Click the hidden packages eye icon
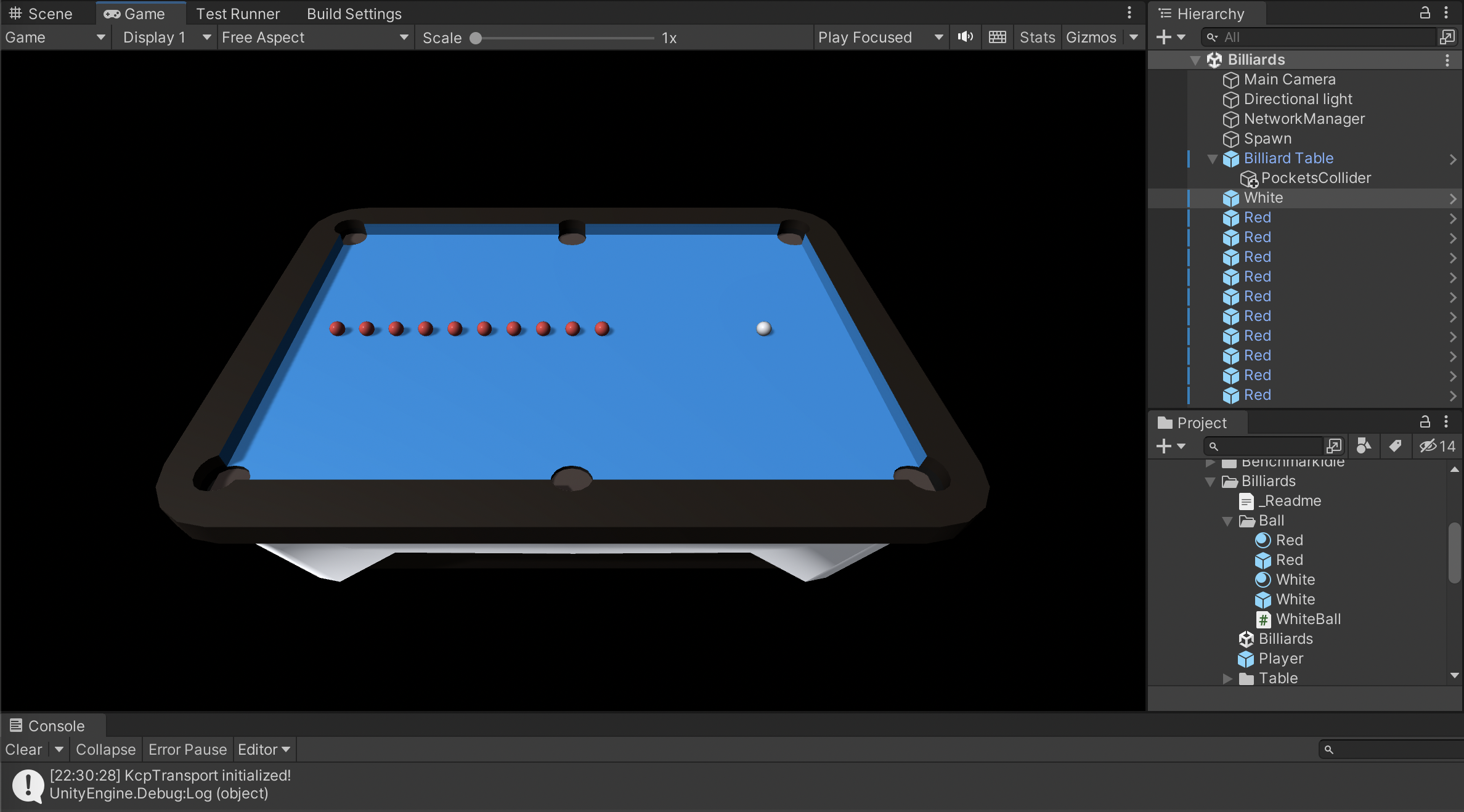The width and height of the screenshot is (1464, 812). tap(1428, 446)
